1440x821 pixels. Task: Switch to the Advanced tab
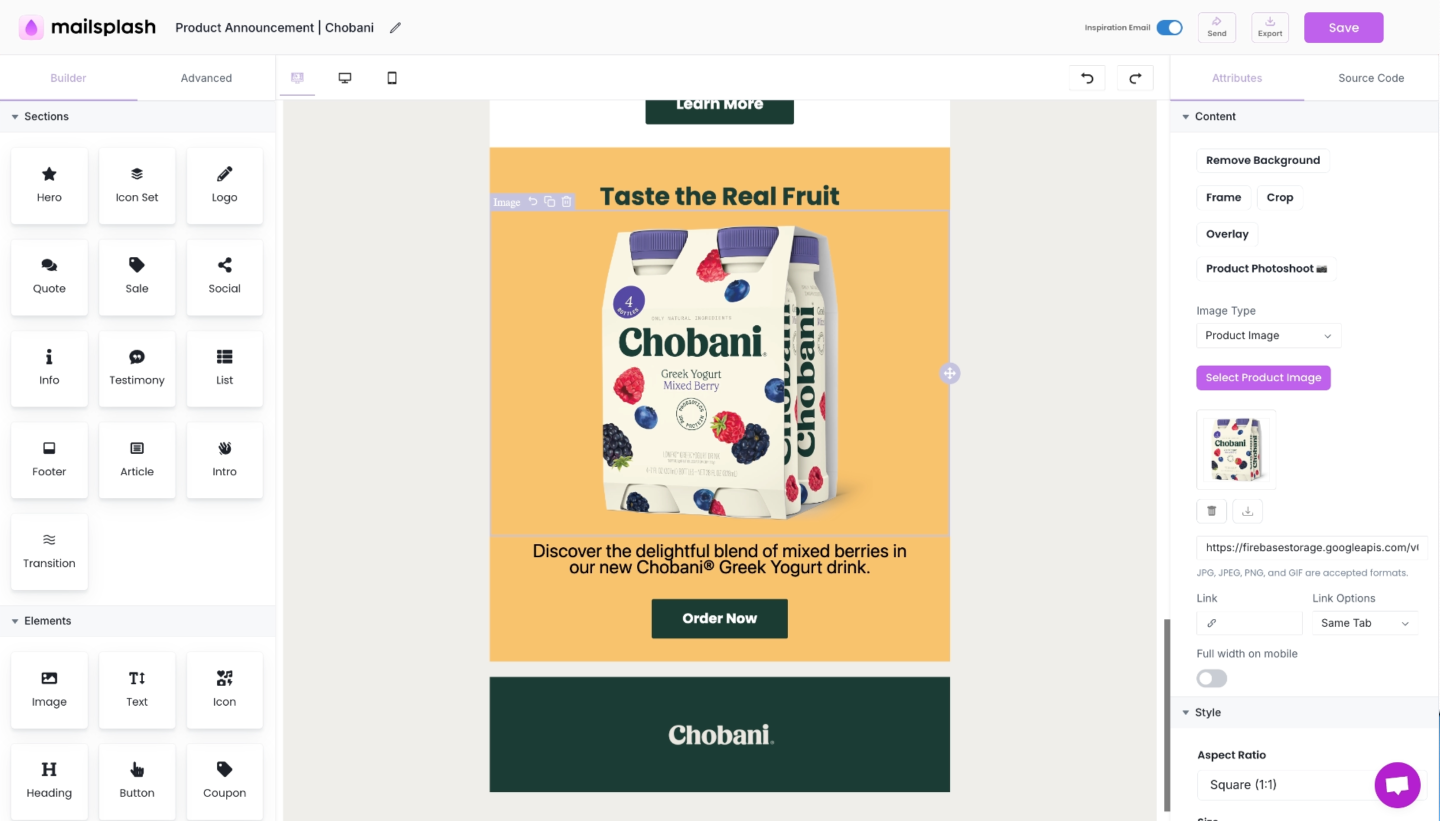(x=206, y=78)
